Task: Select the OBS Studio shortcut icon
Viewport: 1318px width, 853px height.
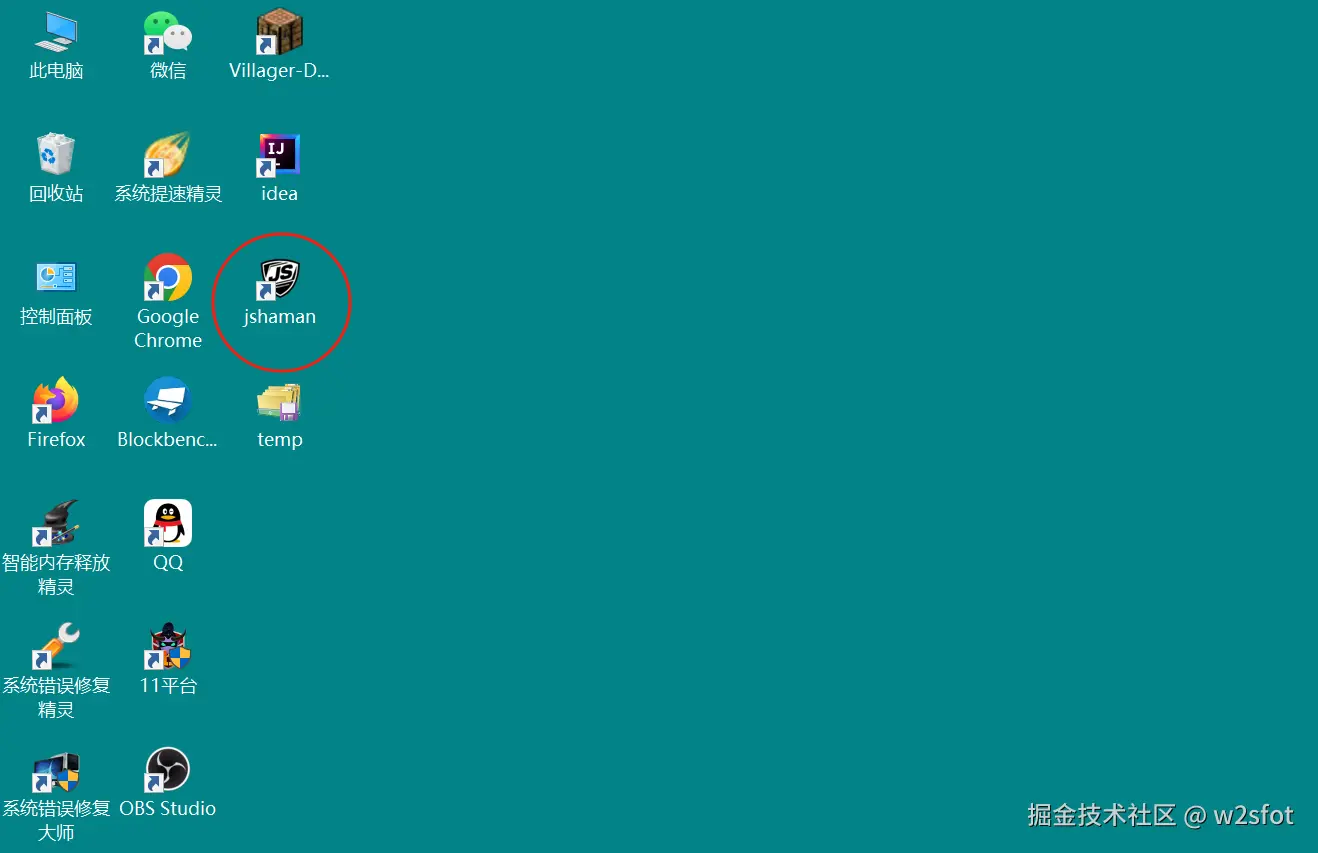Action: point(168,770)
